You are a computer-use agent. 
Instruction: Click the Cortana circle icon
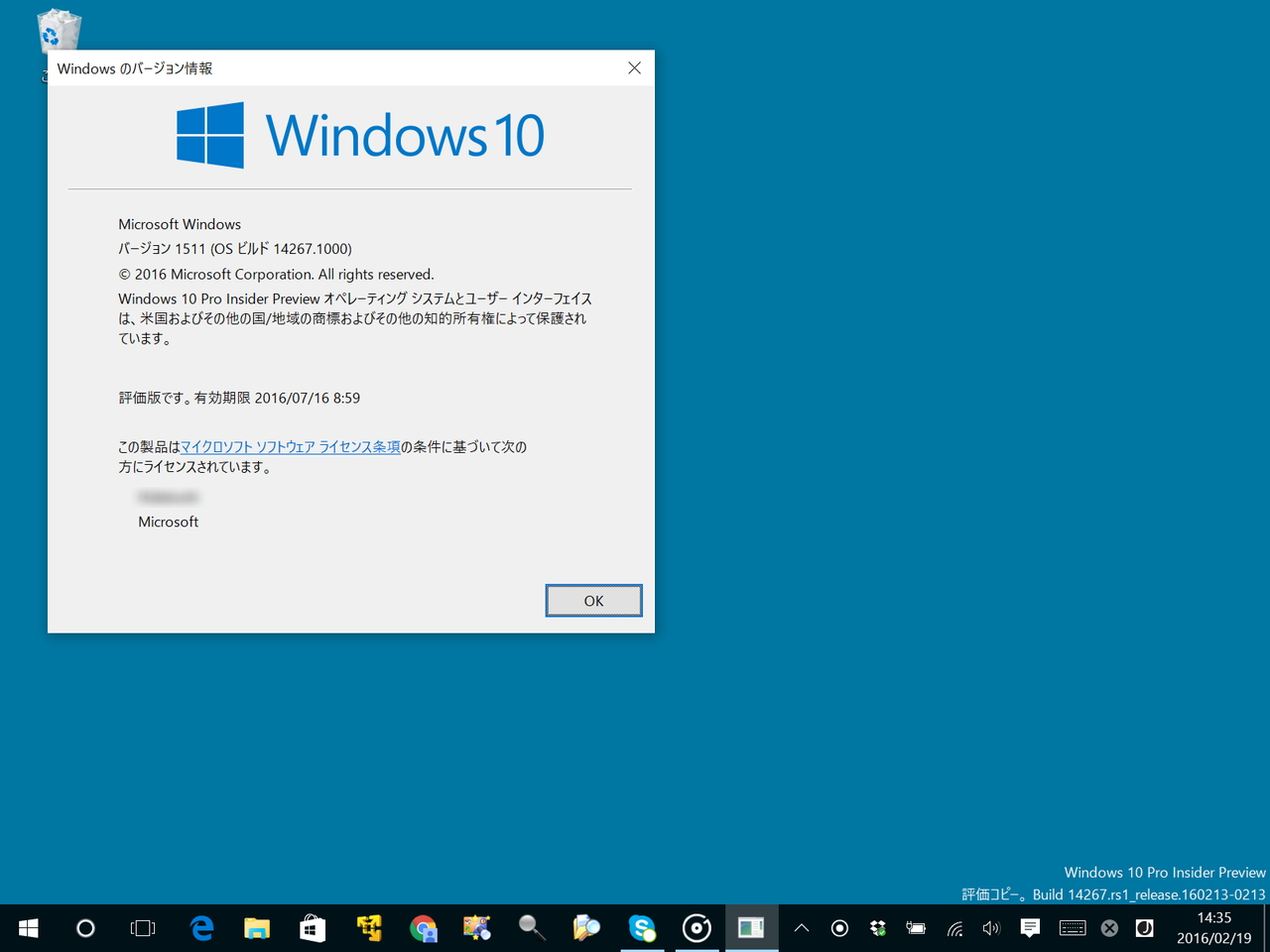tap(85, 928)
